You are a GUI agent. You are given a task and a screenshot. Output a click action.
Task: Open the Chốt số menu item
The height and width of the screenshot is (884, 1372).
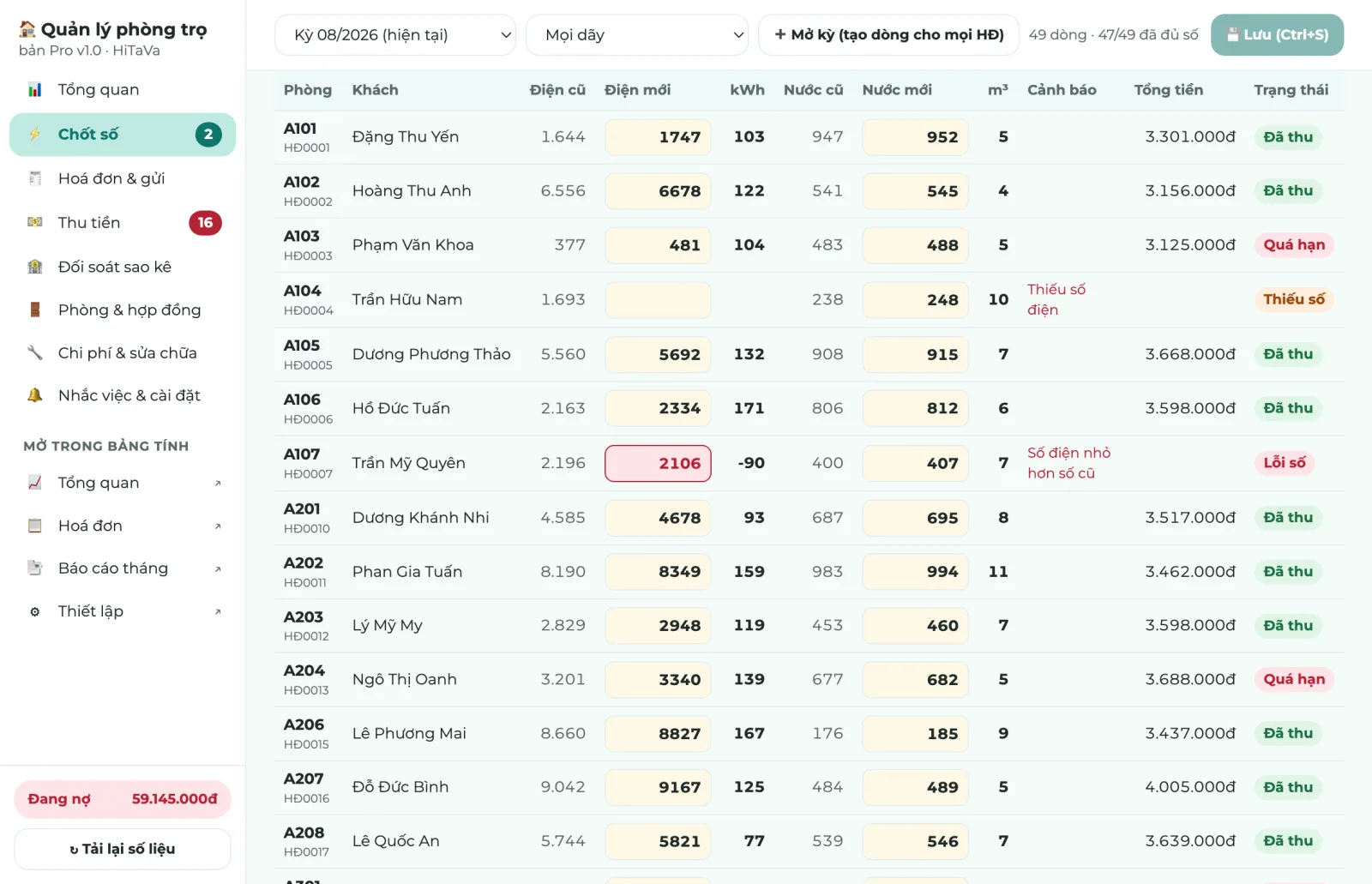click(x=123, y=135)
